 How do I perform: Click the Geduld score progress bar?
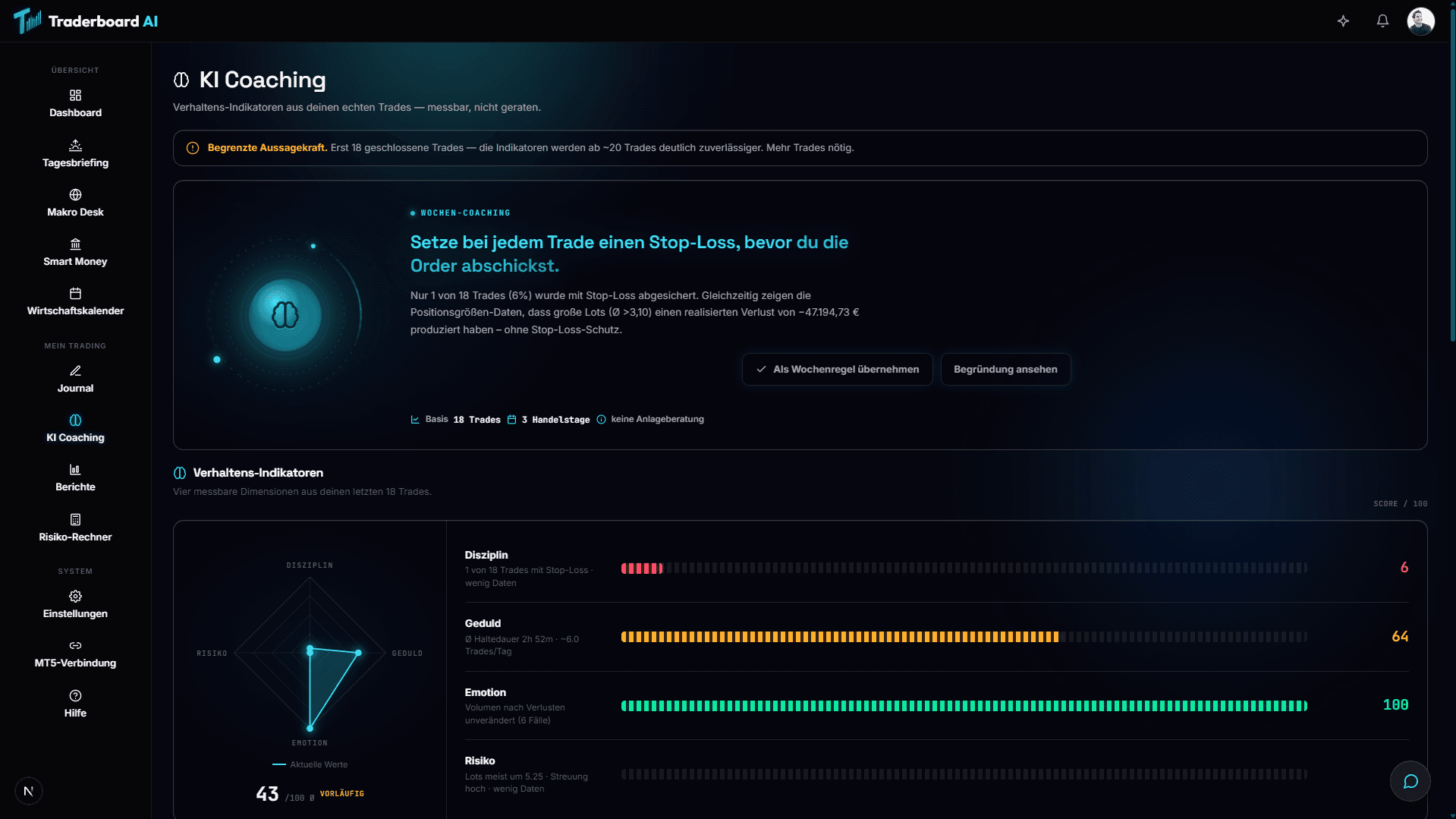[964, 637]
